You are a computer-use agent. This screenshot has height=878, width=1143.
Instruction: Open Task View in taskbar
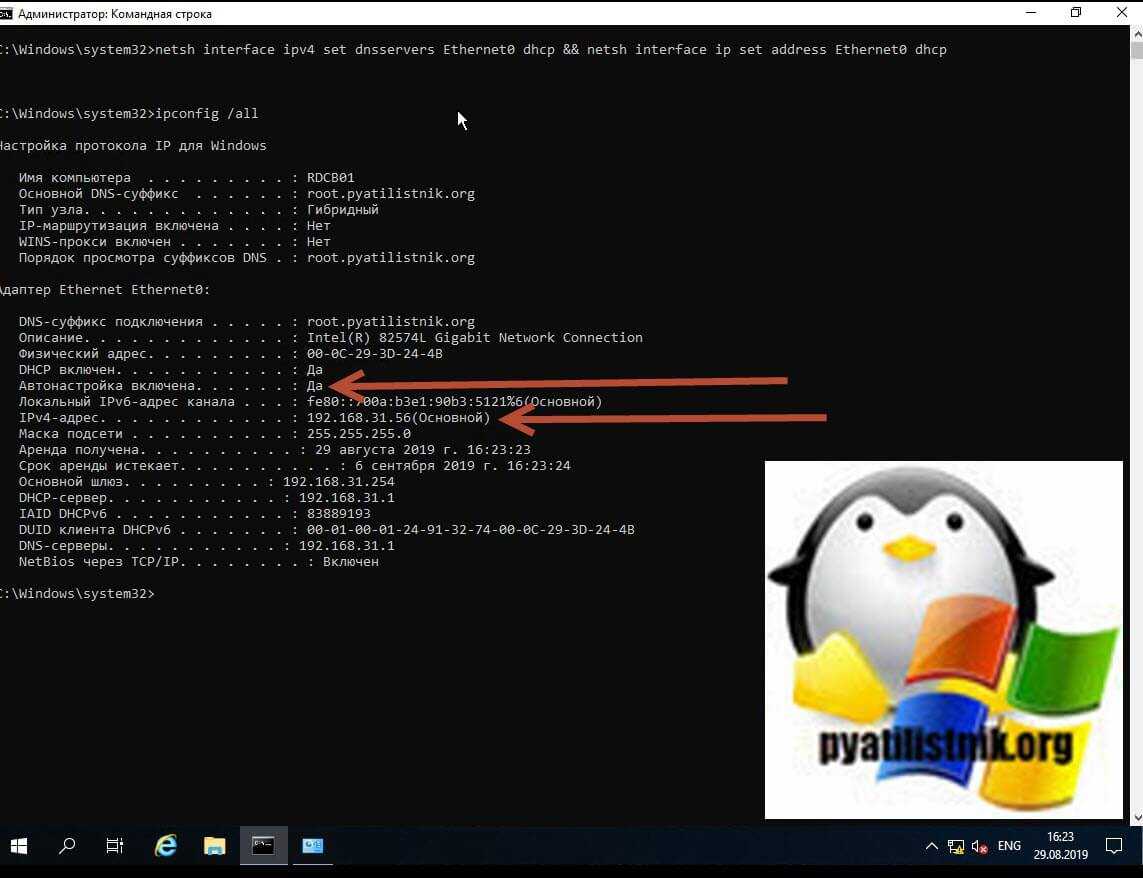[x=115, y=846]
